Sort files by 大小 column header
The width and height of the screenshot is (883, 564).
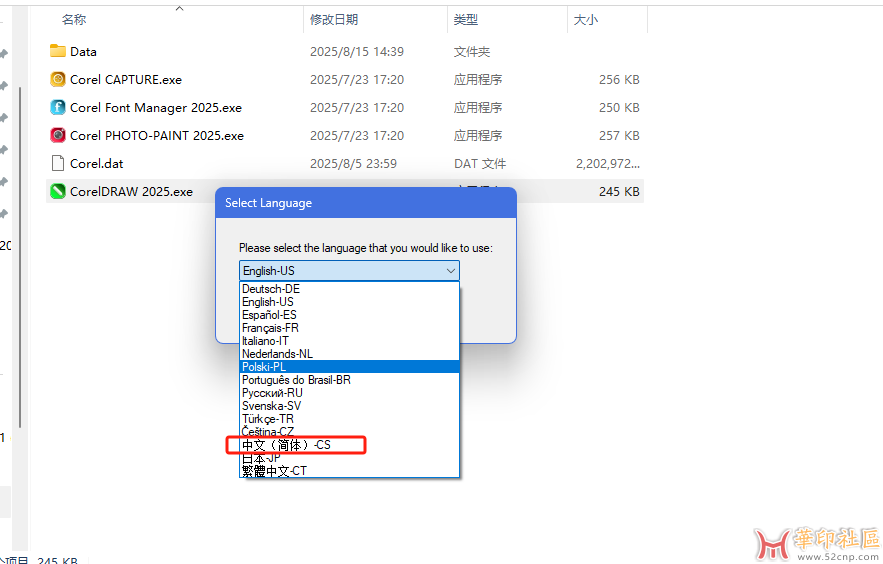point(586,20)
